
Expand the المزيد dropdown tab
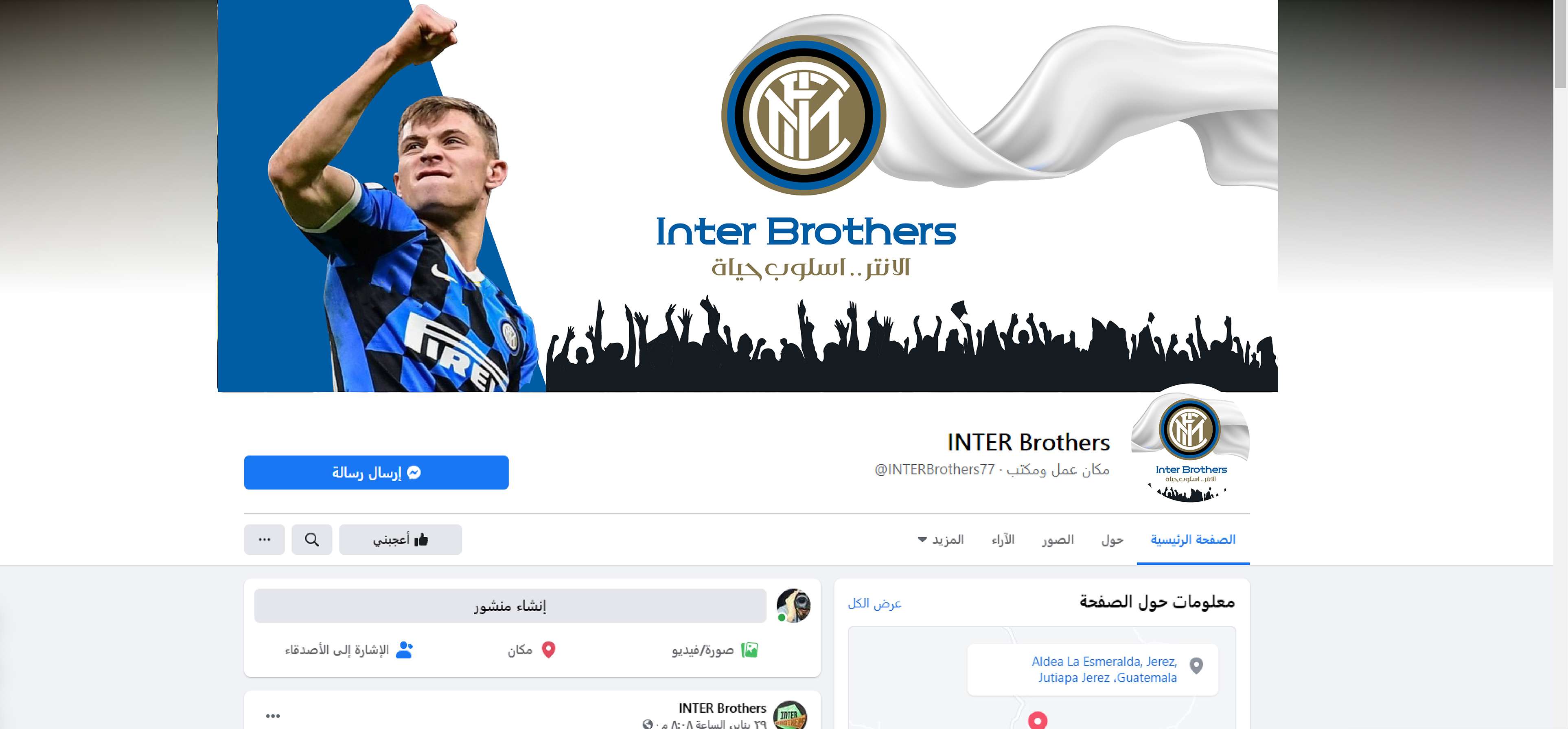coord(941,540)
